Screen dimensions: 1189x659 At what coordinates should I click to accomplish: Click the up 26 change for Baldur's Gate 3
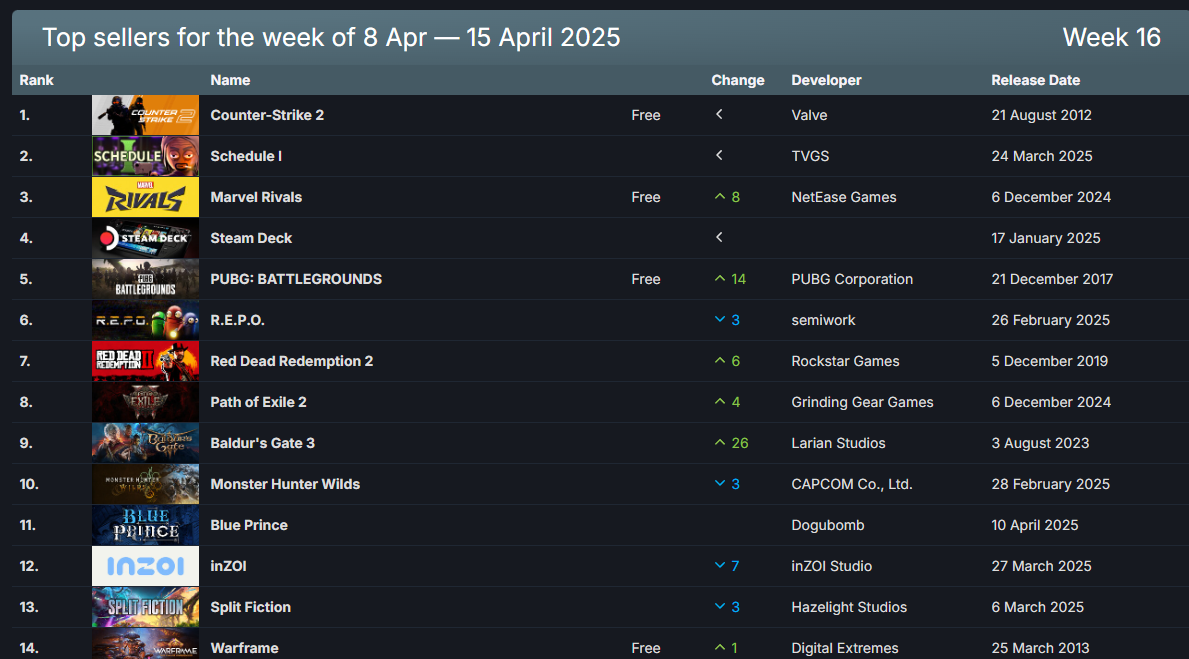click(x=731, y=443)
